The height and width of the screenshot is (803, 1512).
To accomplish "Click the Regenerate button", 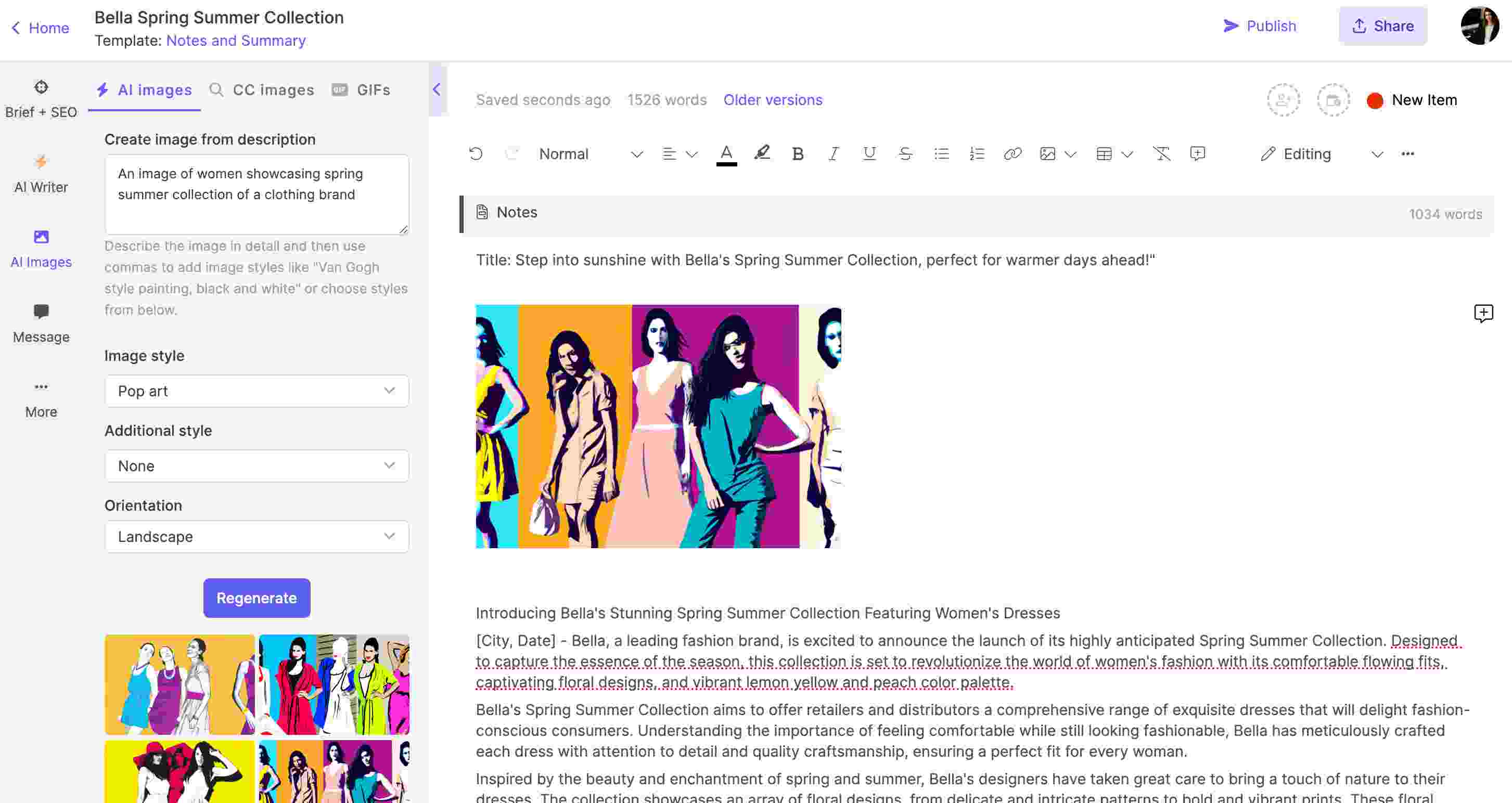I will coord(256,598).
